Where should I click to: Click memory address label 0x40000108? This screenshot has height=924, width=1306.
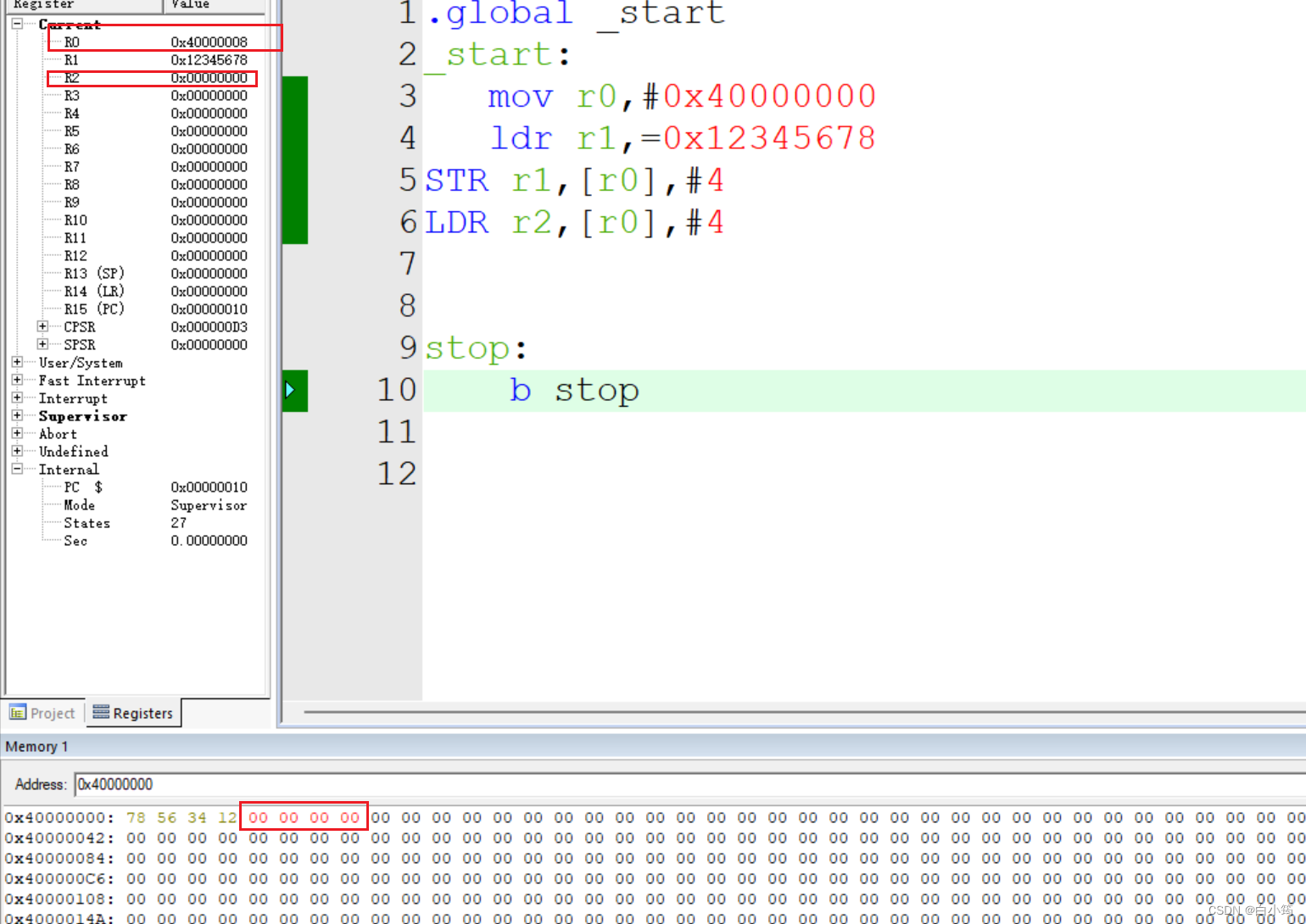coord(59,899)
